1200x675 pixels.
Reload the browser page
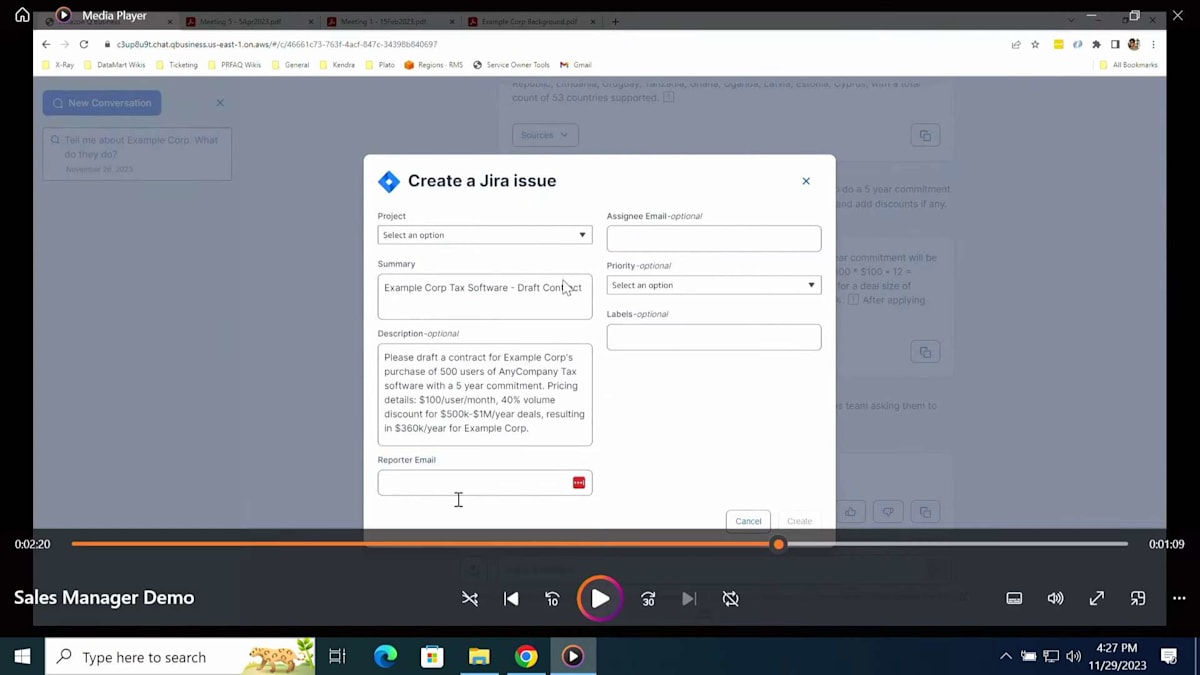[x=84, y=44]
